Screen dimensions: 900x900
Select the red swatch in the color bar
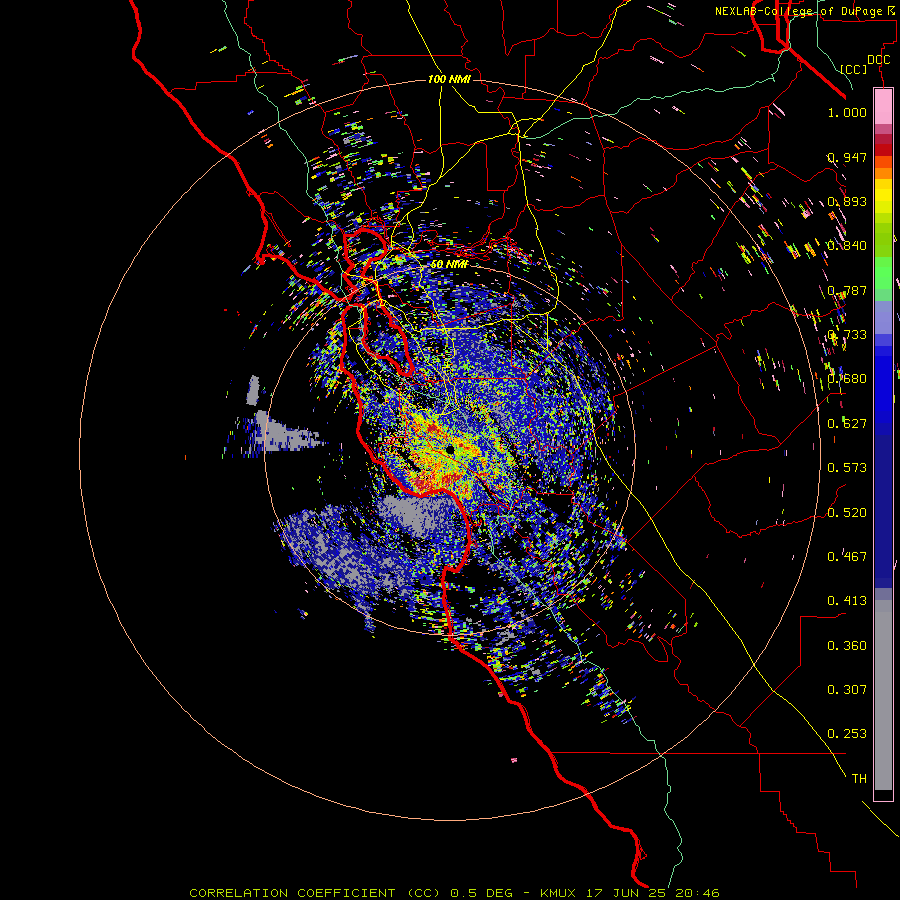pyautogui.click(x=883, y=150)
